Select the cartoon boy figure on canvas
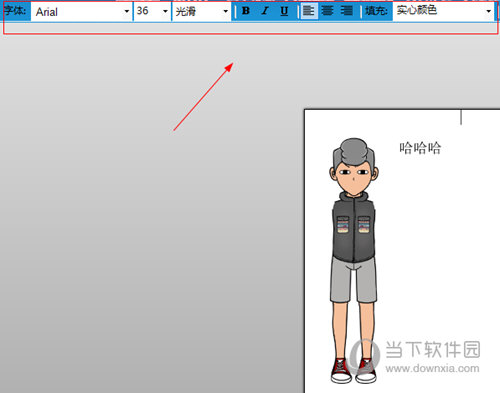This screenshot has width=500, height=393. [354, 260]
